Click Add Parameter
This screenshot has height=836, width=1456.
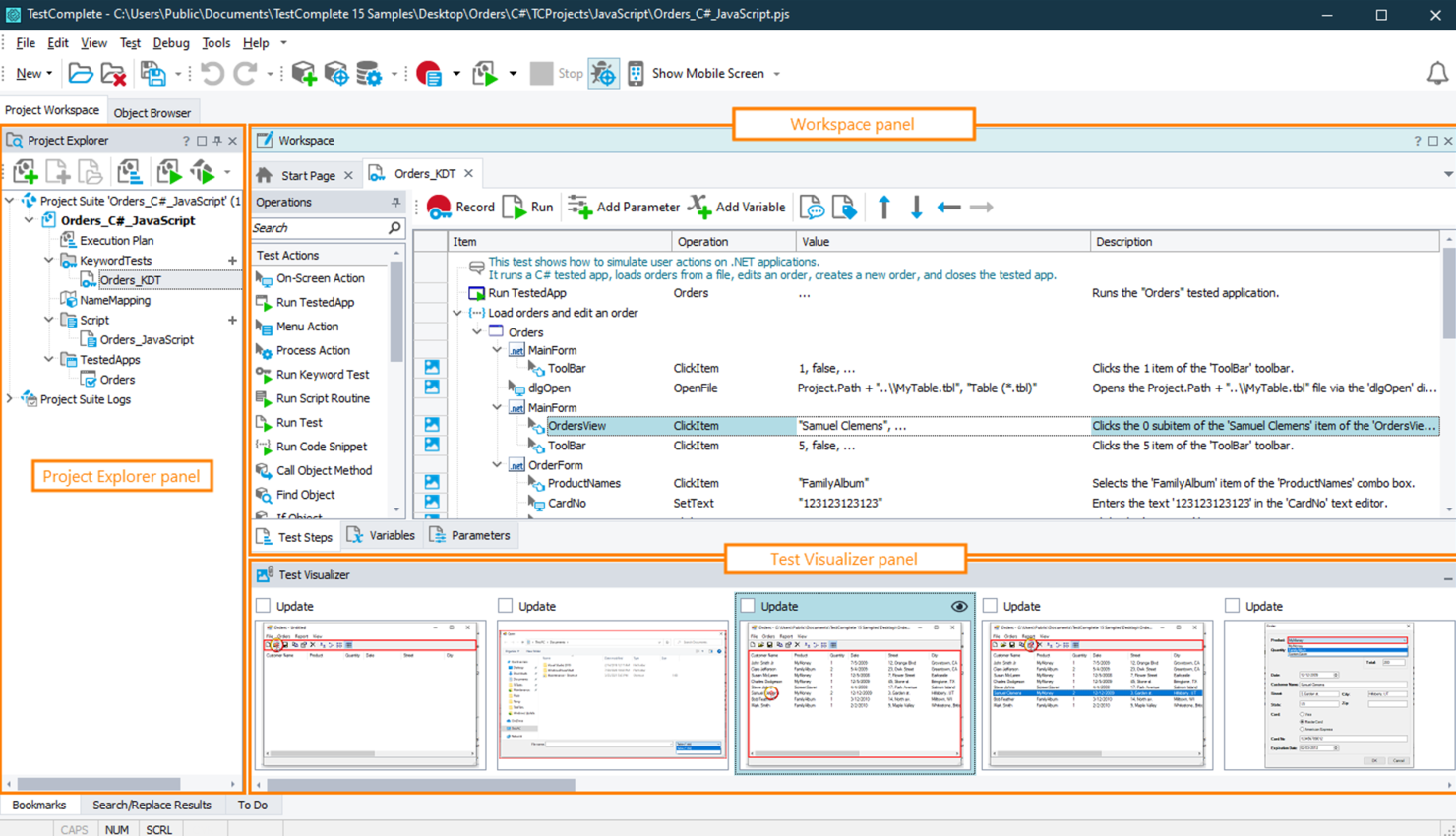(x=623, y=208)
